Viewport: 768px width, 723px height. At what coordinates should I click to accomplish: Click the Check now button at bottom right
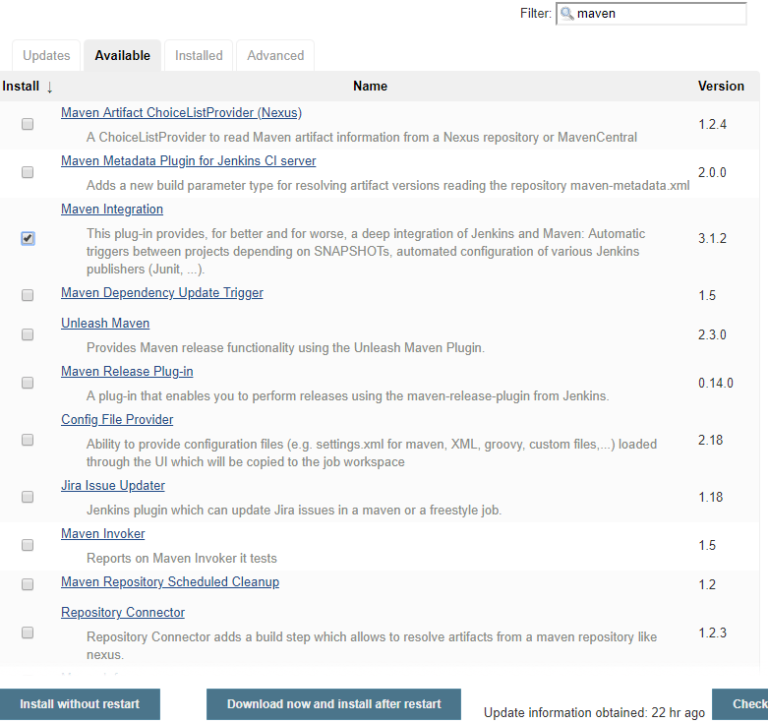pos(740,704)
